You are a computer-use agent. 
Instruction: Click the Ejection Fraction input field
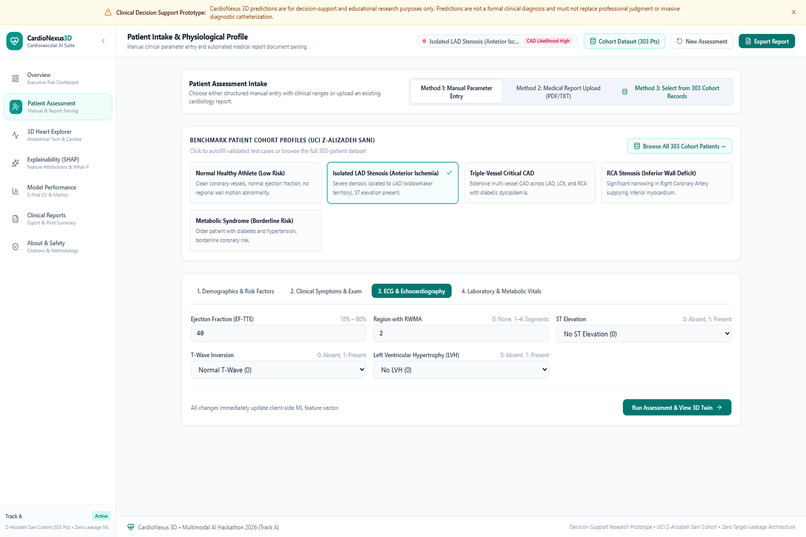[x=279, y=334]
